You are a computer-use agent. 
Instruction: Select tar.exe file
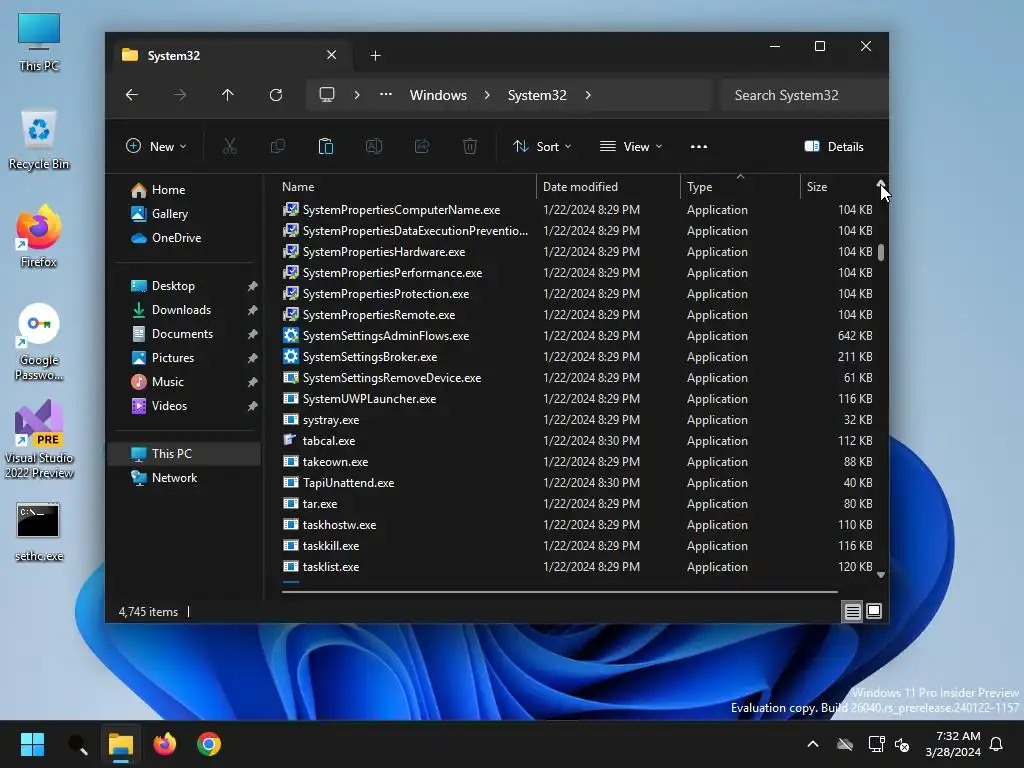(319, 504)
